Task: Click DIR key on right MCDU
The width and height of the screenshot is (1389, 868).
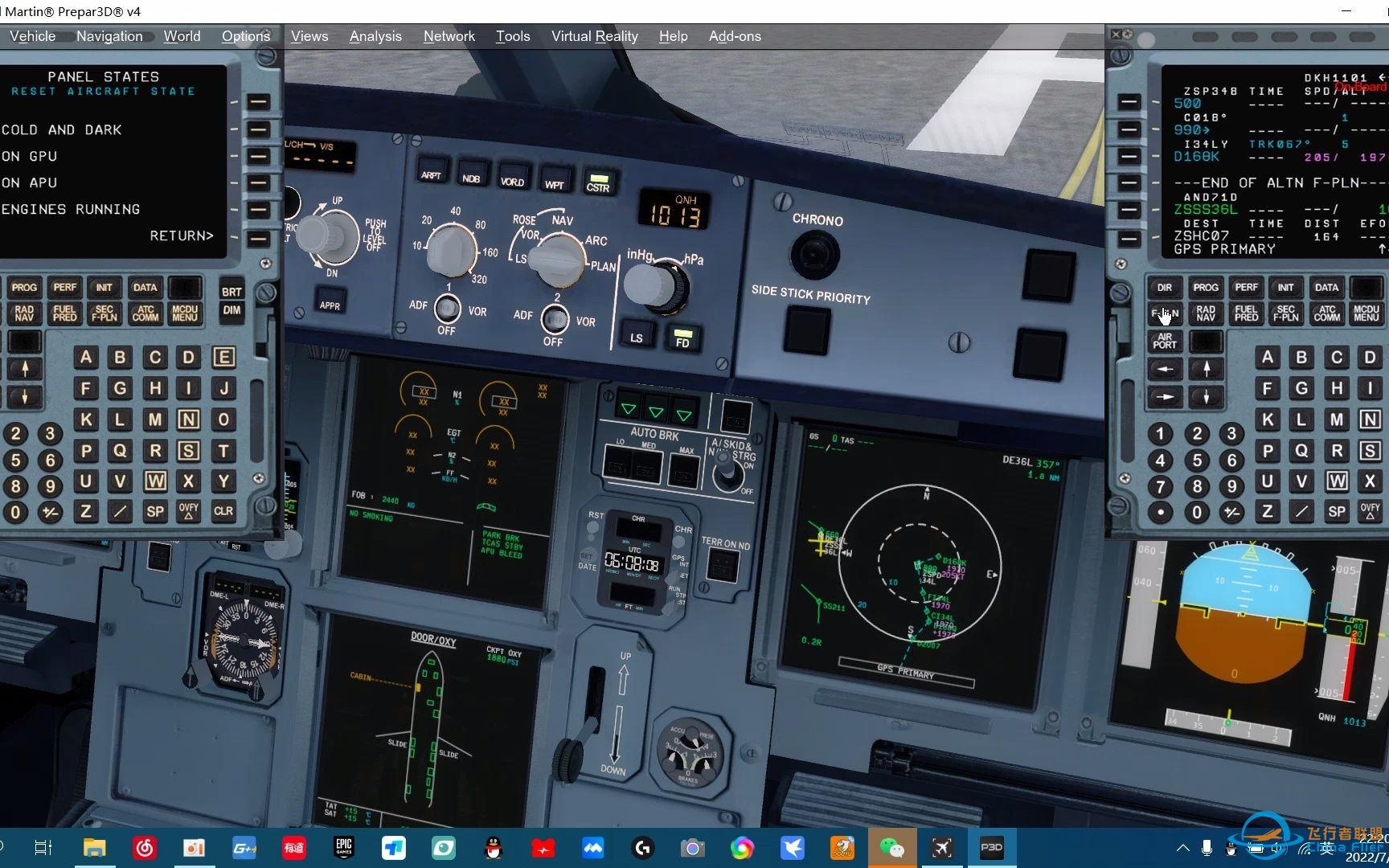Action: [1165, 288]
